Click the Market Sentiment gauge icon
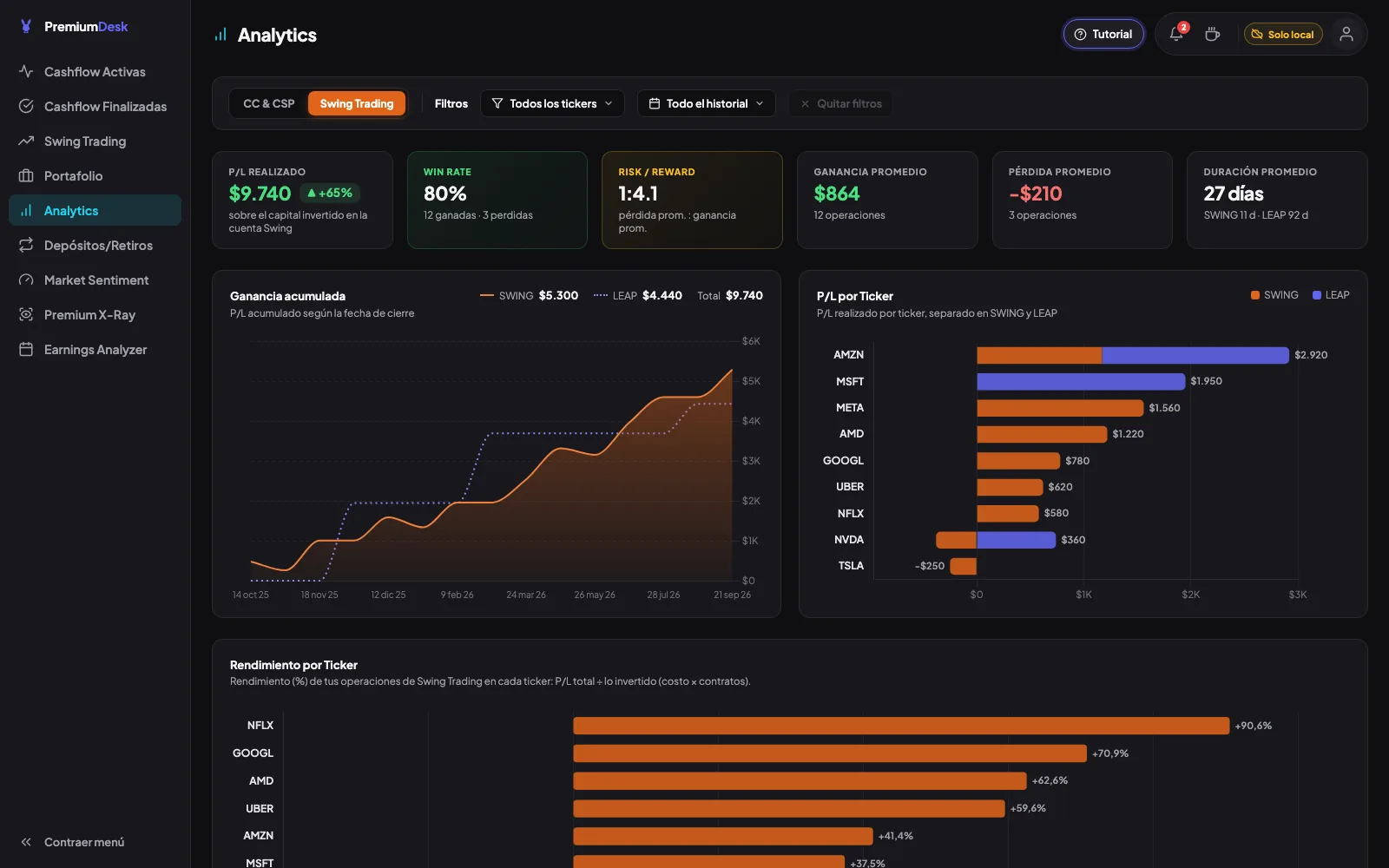Viewport: 1389px width, 868px height. coord(26,279)
